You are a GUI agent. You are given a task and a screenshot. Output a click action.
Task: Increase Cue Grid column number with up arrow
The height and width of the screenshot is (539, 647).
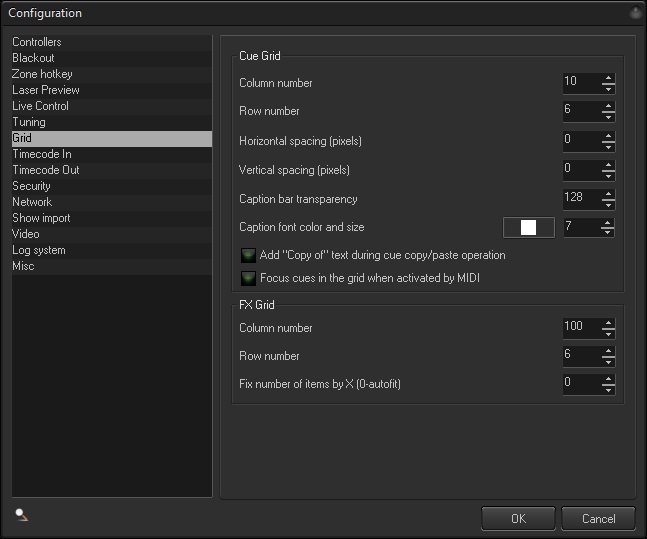point(608,78)
